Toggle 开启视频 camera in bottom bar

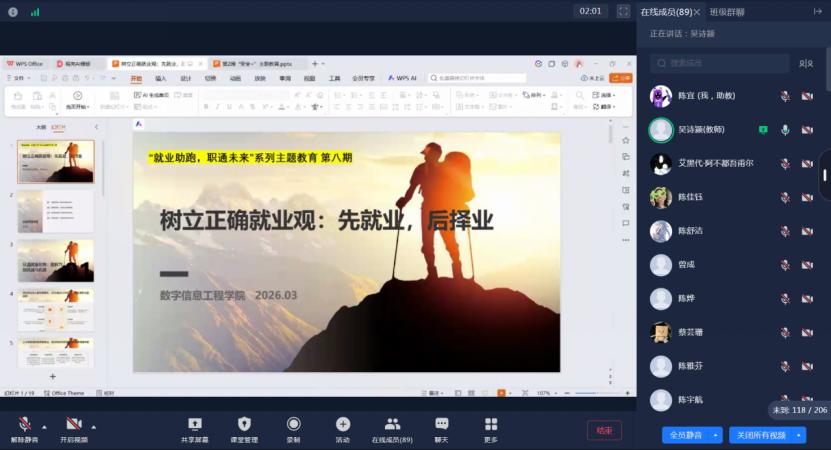point(72,424)
